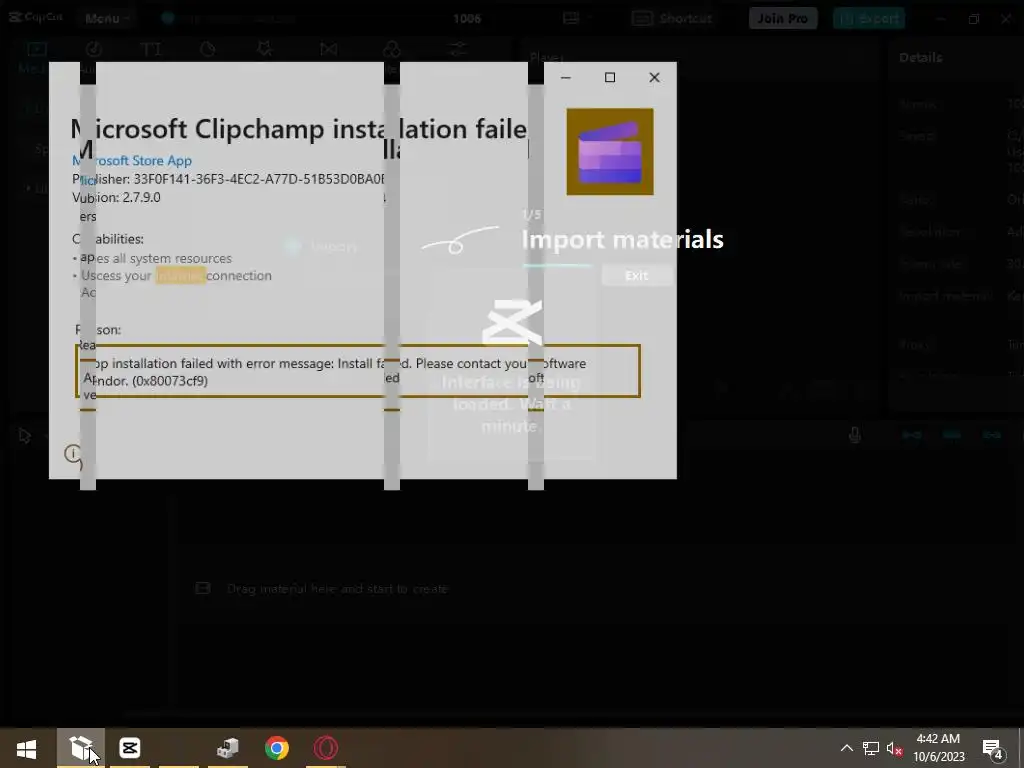The image size is (1024, 768).
Task: Open the Filters icon in CapCut toolbar
Action: [392, 49]
